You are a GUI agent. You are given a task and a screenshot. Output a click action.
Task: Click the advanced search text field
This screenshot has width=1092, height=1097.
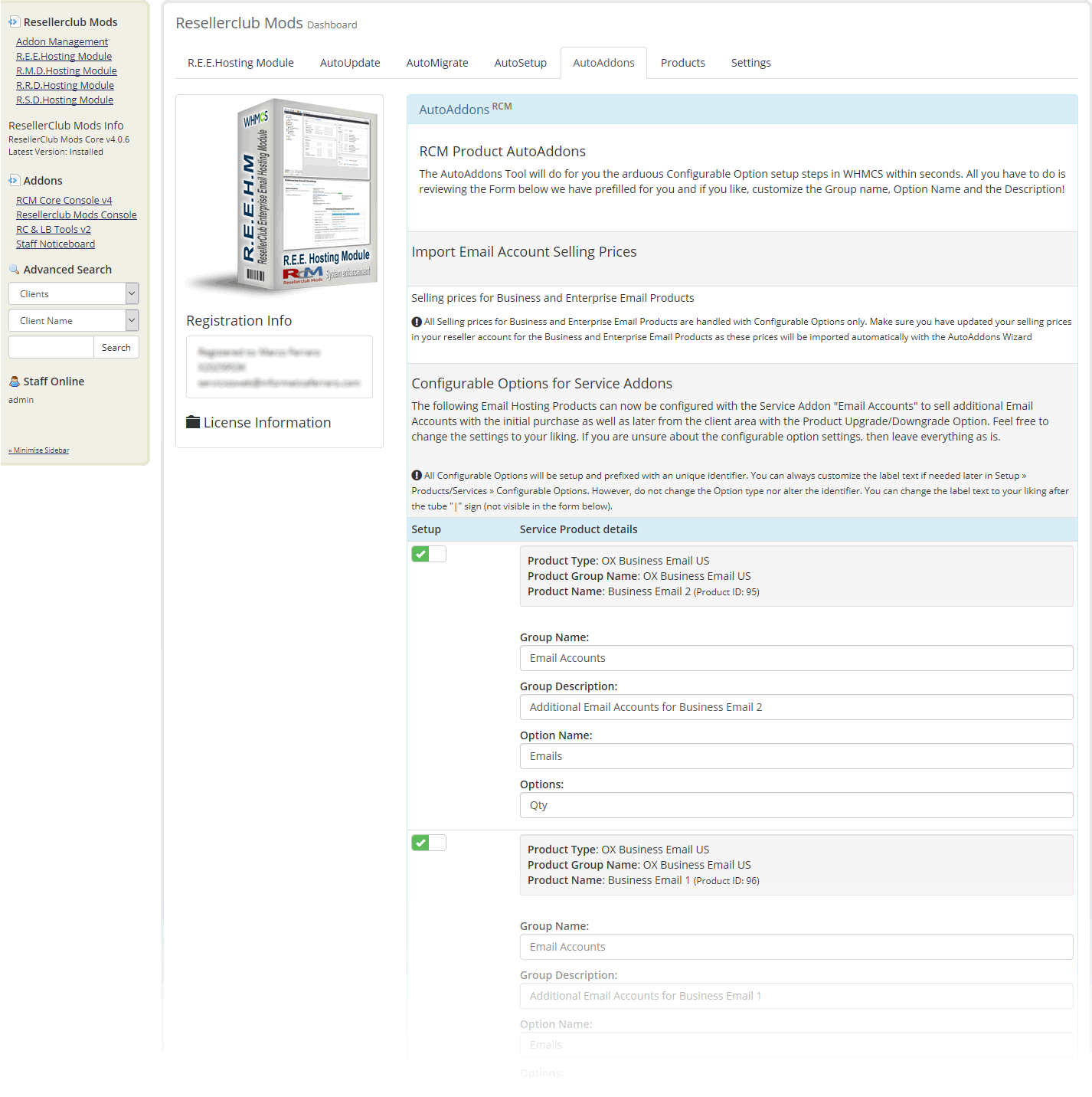pos(51,347)
